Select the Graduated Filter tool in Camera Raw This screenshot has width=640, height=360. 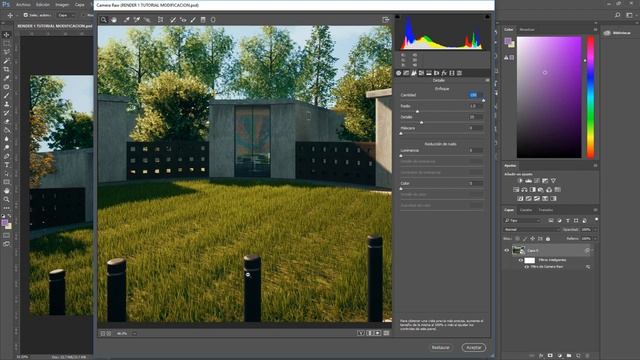point(203,20)
